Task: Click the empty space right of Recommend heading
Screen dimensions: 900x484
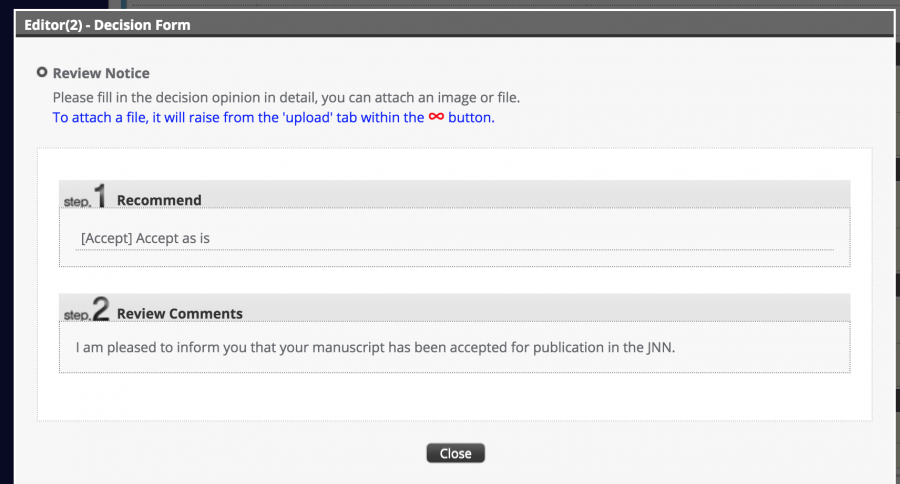Action: (520, 197)
